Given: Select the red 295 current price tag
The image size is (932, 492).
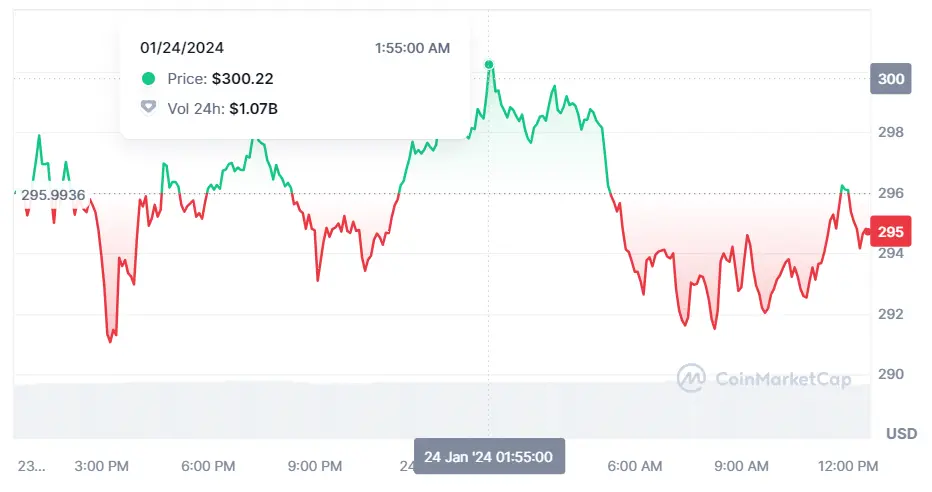Looking at the screenshot, I should click(890, 232).
